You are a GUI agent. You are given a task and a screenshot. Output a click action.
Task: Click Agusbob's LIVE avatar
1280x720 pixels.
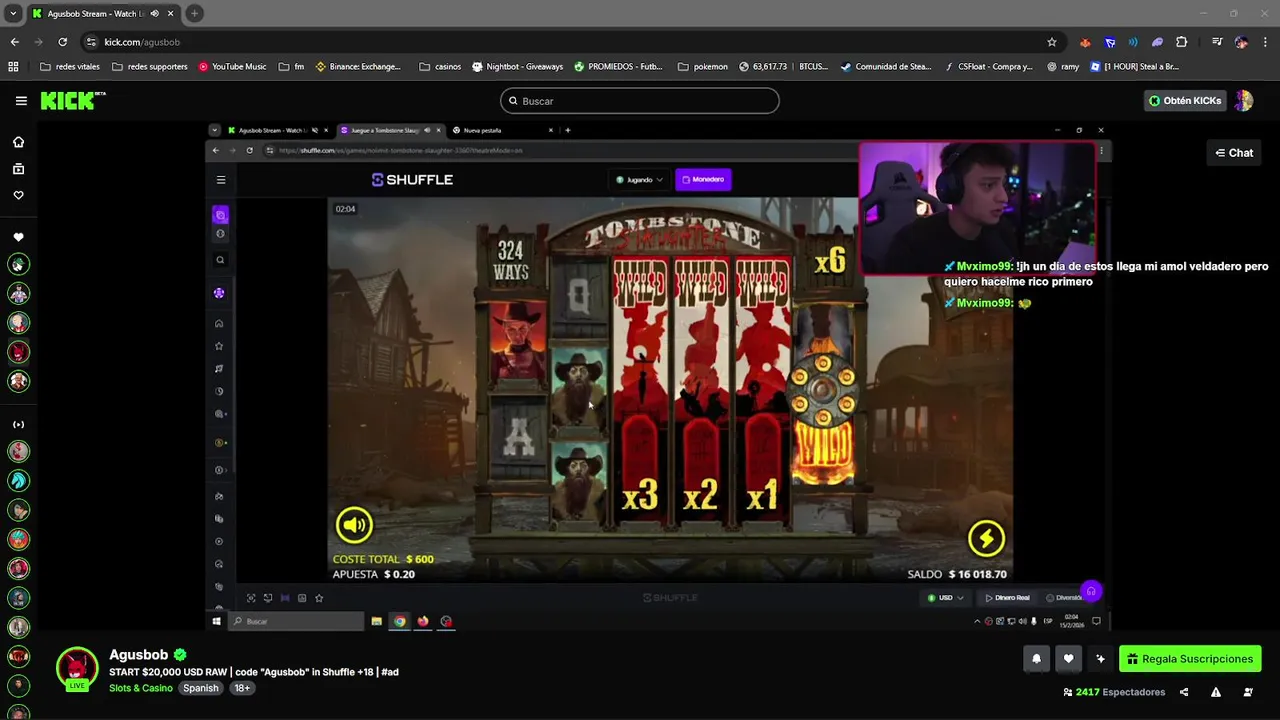(x=77, y=669)
